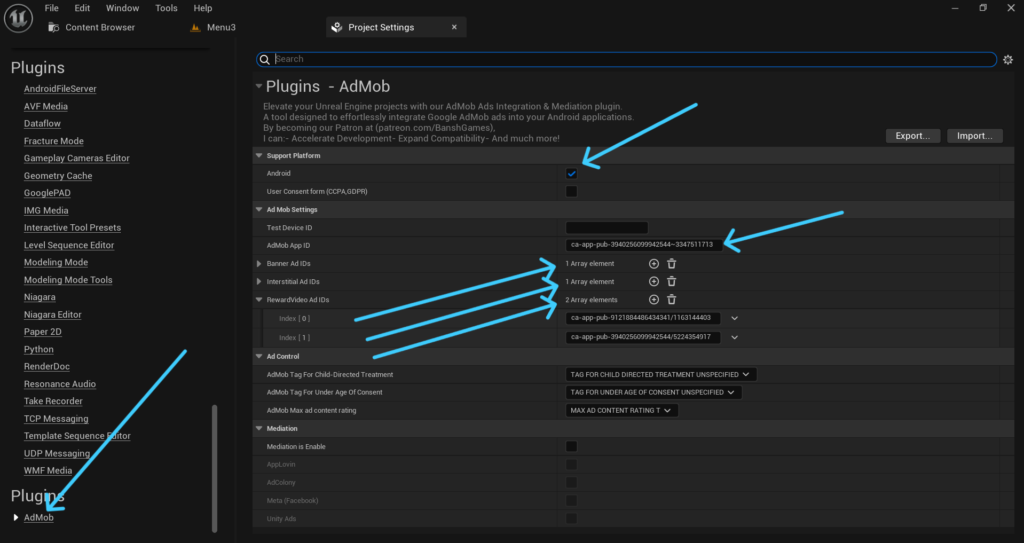The image size is (1024, 543).
Task: Open RenderDoc plugin settings
Action: (x=46, y=367)
